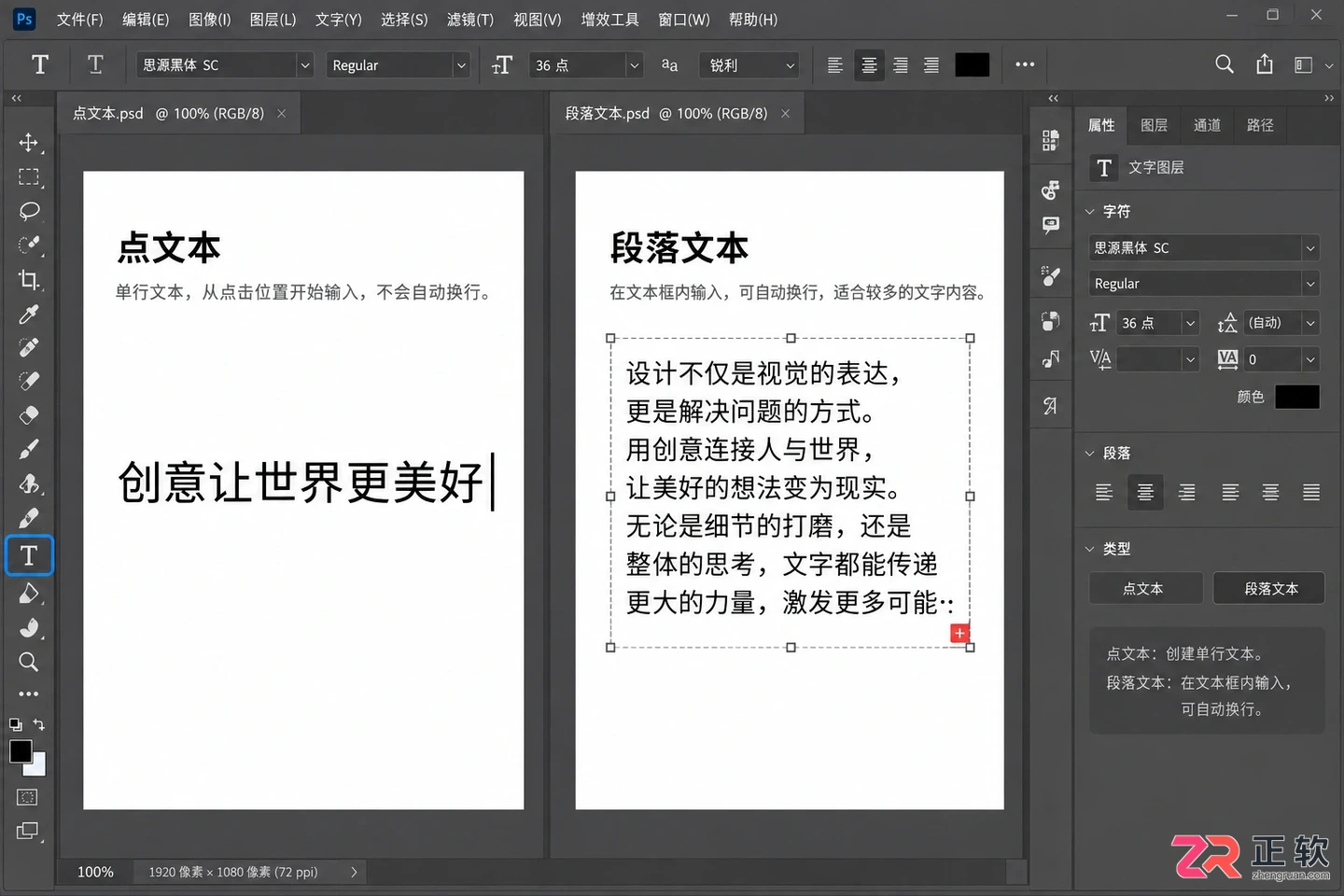This screenshot has height=896, width=1344.
Task: Open the 滤镜(T) menu
Action: (470, 20)
